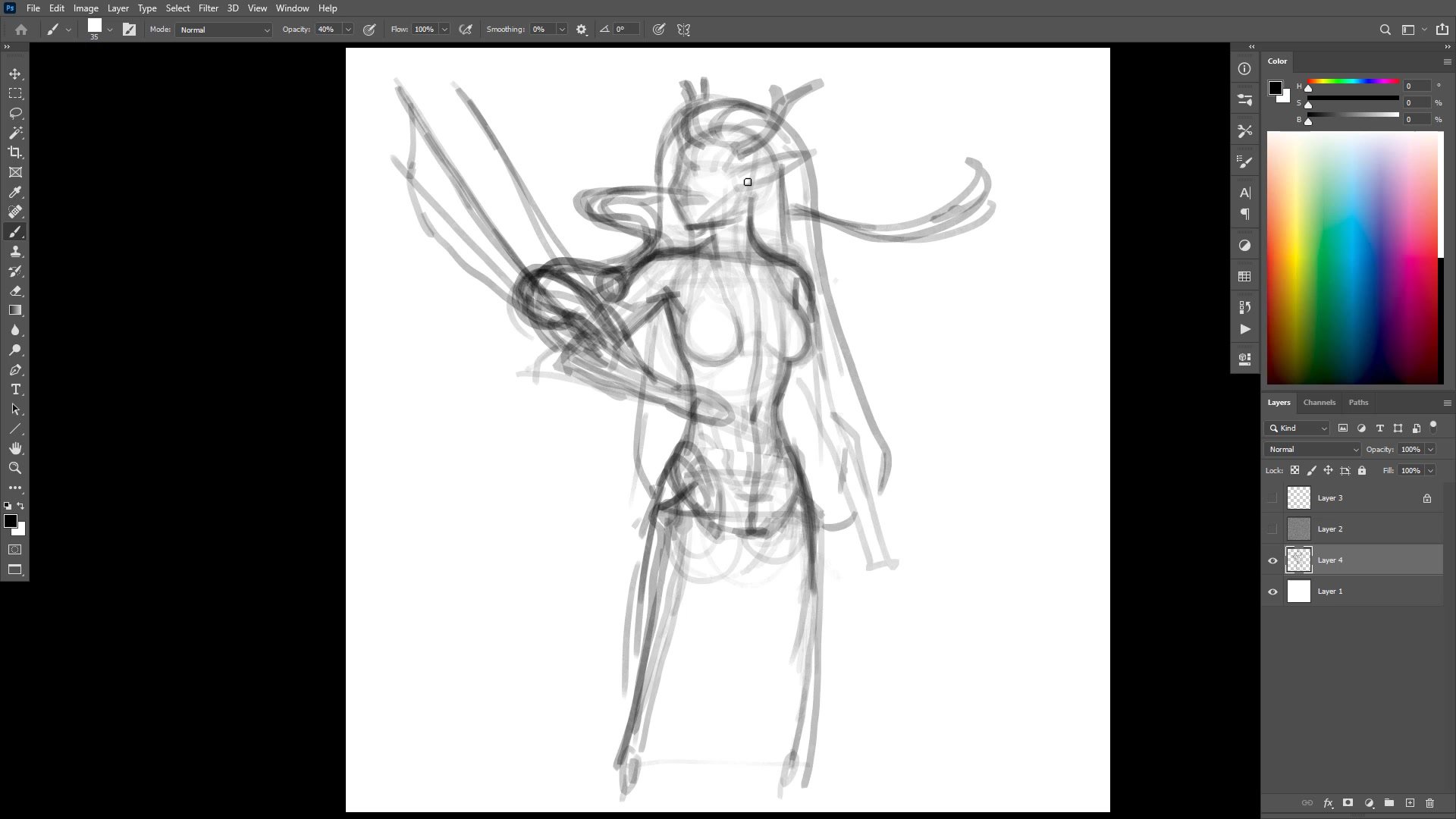This screenshot has width=1456, height=819.
Task: Select the Crop tool
Action: click(15, 152)
